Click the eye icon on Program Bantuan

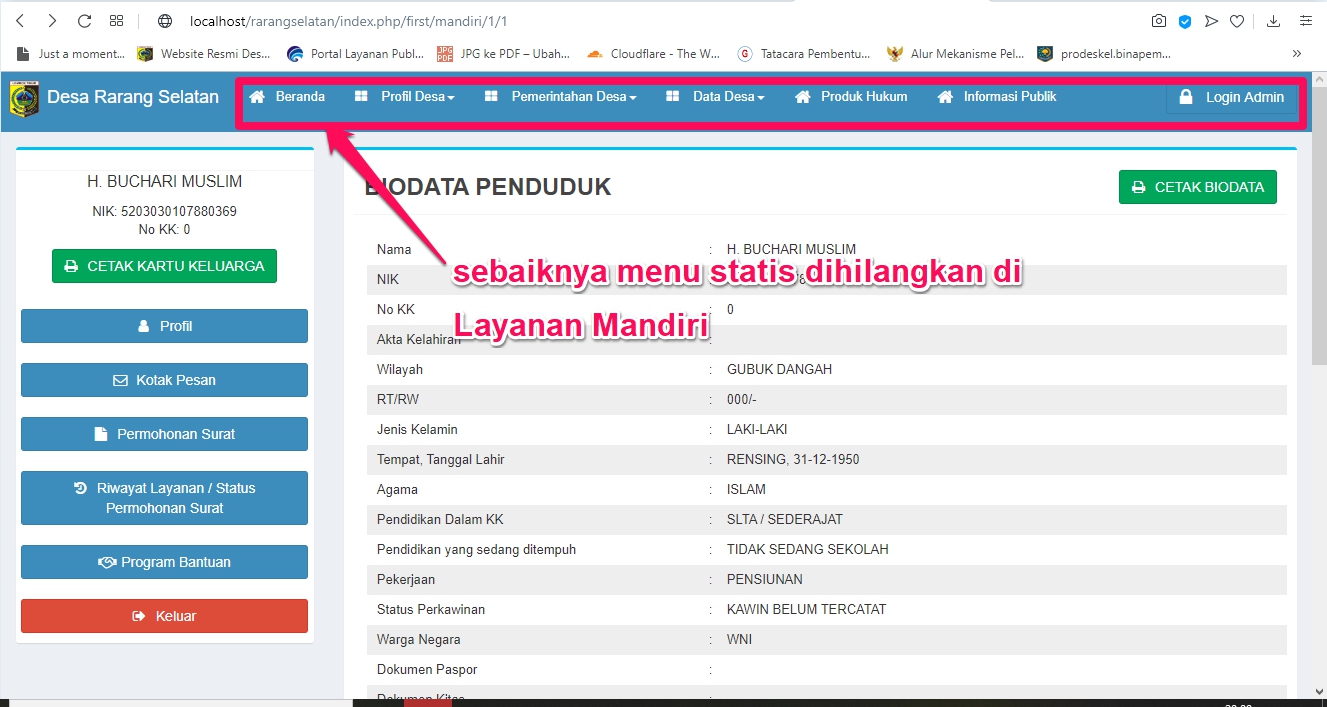click(x=107, y=562)
